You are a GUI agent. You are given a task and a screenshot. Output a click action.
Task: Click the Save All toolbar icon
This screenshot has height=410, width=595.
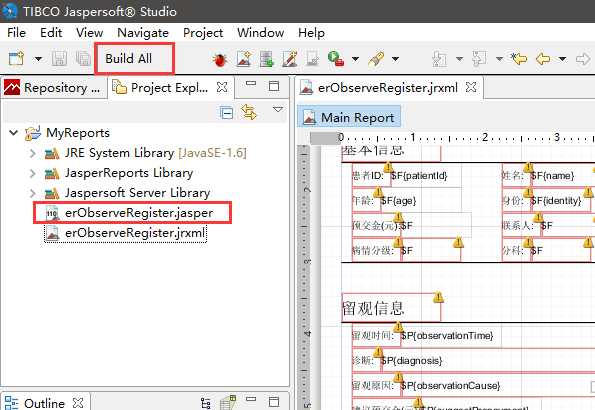tap(83, 59)
